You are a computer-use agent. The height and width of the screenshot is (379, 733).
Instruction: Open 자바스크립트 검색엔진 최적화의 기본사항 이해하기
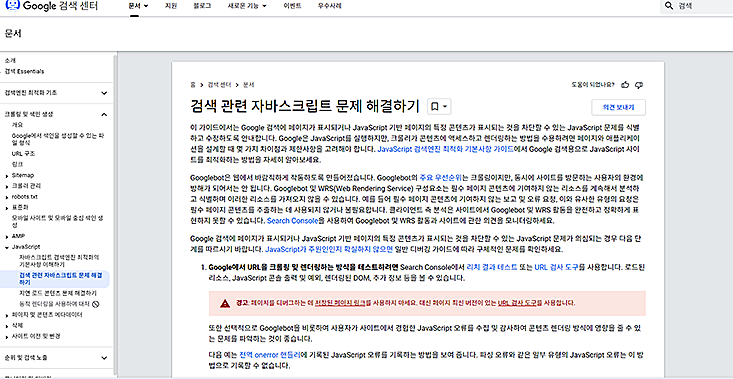[x=59, y=261]
